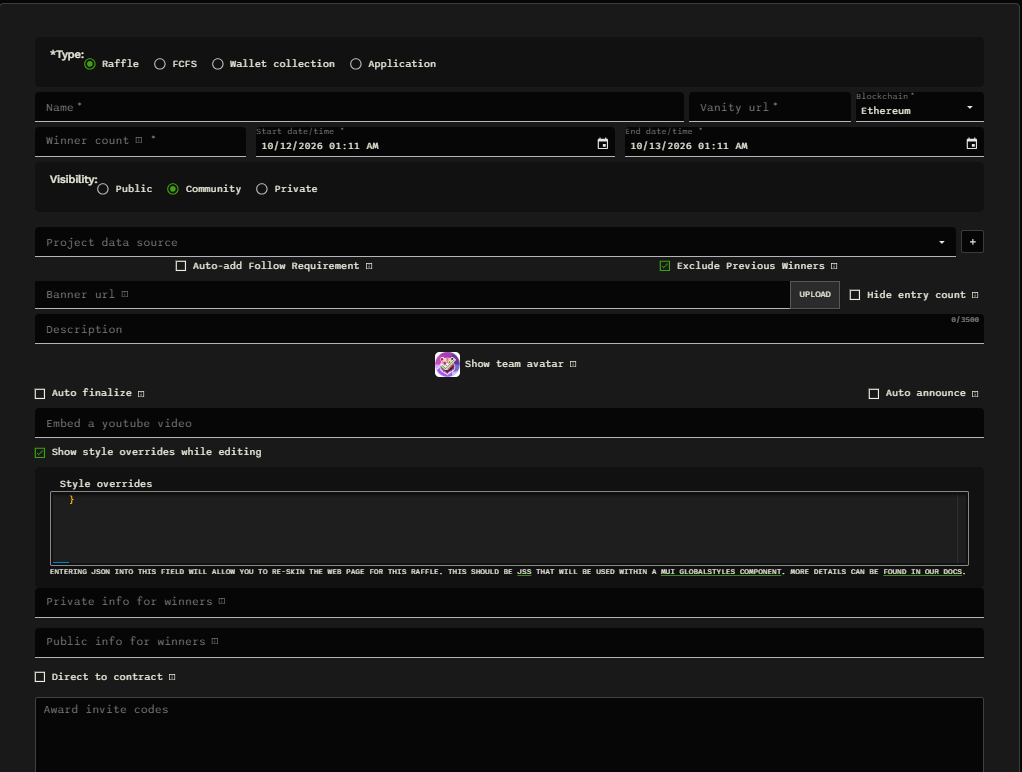Toggle the Show team avatar image

pos(447,364)
